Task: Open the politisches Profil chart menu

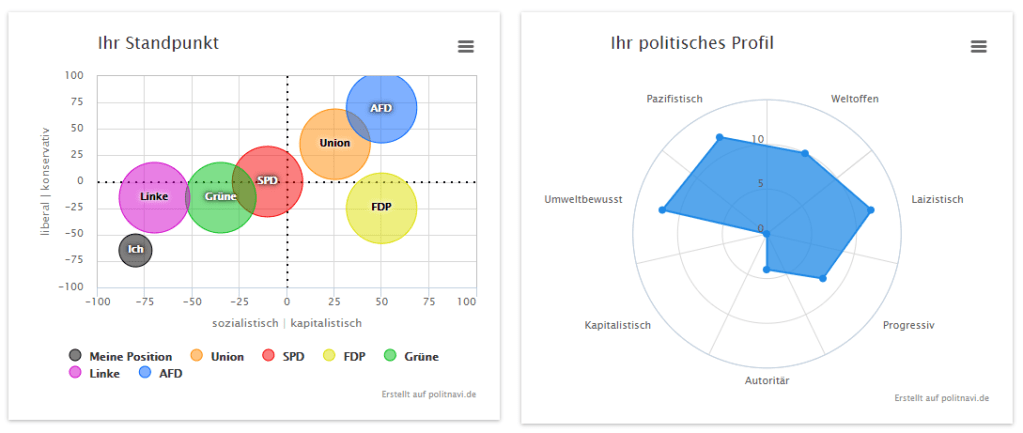Action: tap(978, 46)
